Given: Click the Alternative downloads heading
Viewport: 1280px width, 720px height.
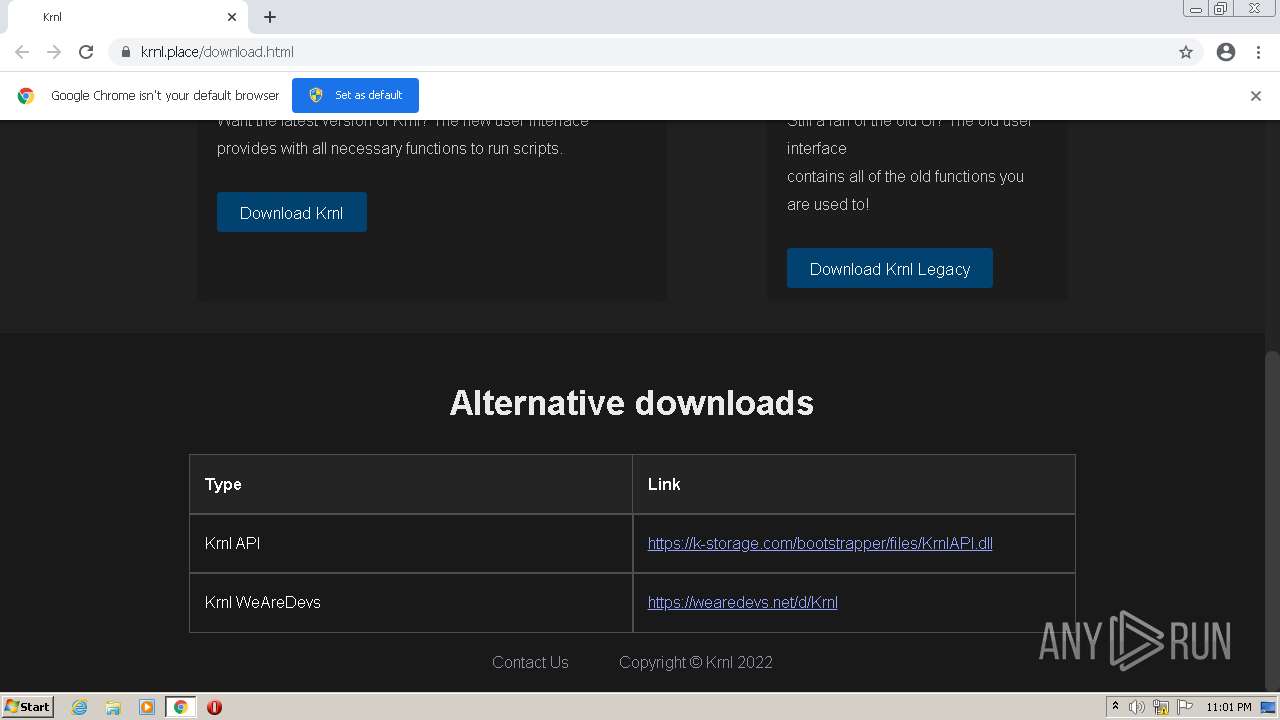Looking at the screenshot, I should tap(632, 402).
